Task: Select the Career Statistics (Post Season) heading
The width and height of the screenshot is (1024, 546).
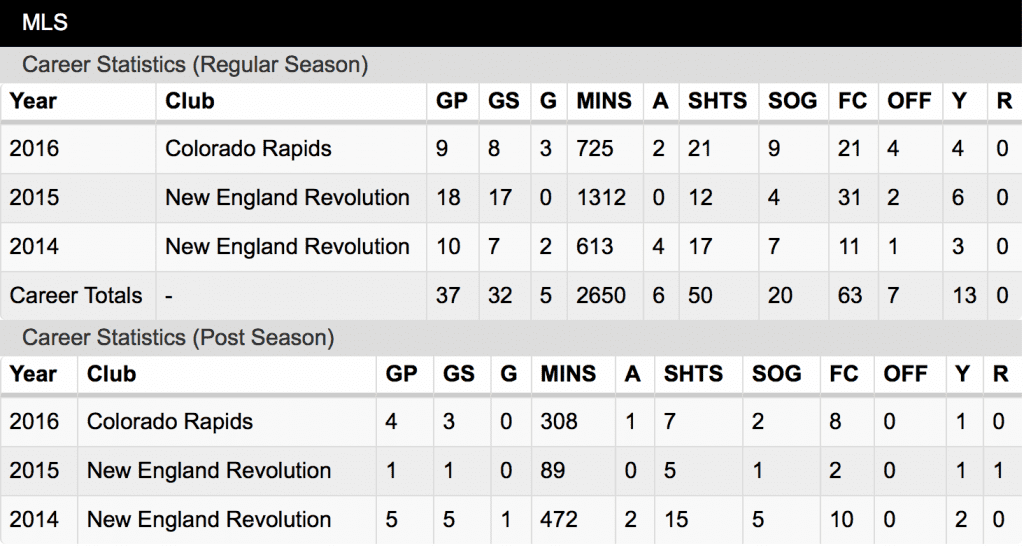Action: point(178,338)
